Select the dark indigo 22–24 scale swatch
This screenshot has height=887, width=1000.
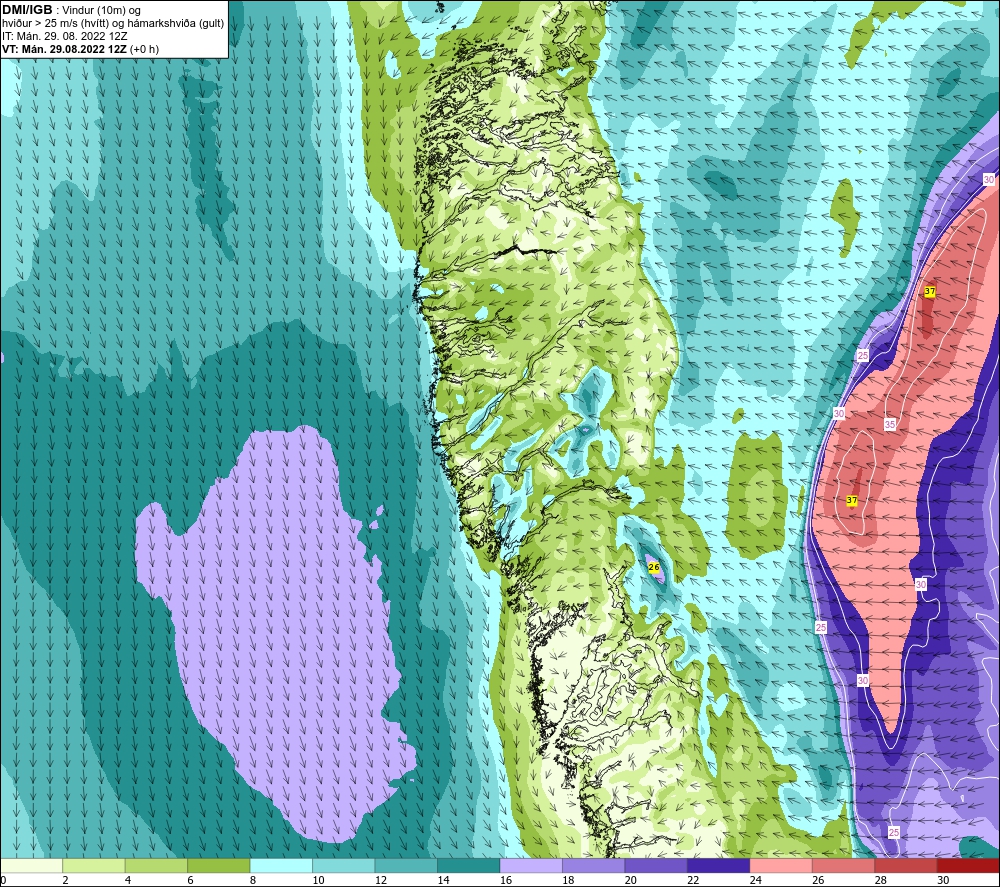[719, 865]
